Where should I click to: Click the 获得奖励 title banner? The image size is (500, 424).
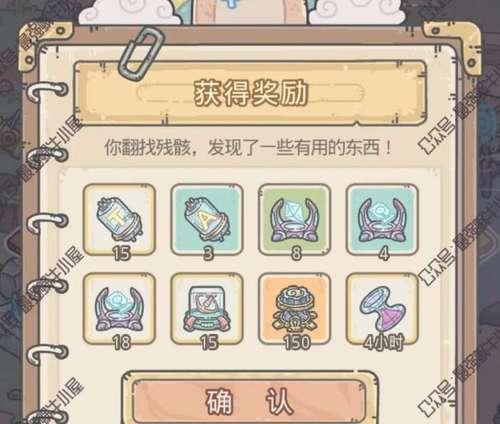[250, 93]
